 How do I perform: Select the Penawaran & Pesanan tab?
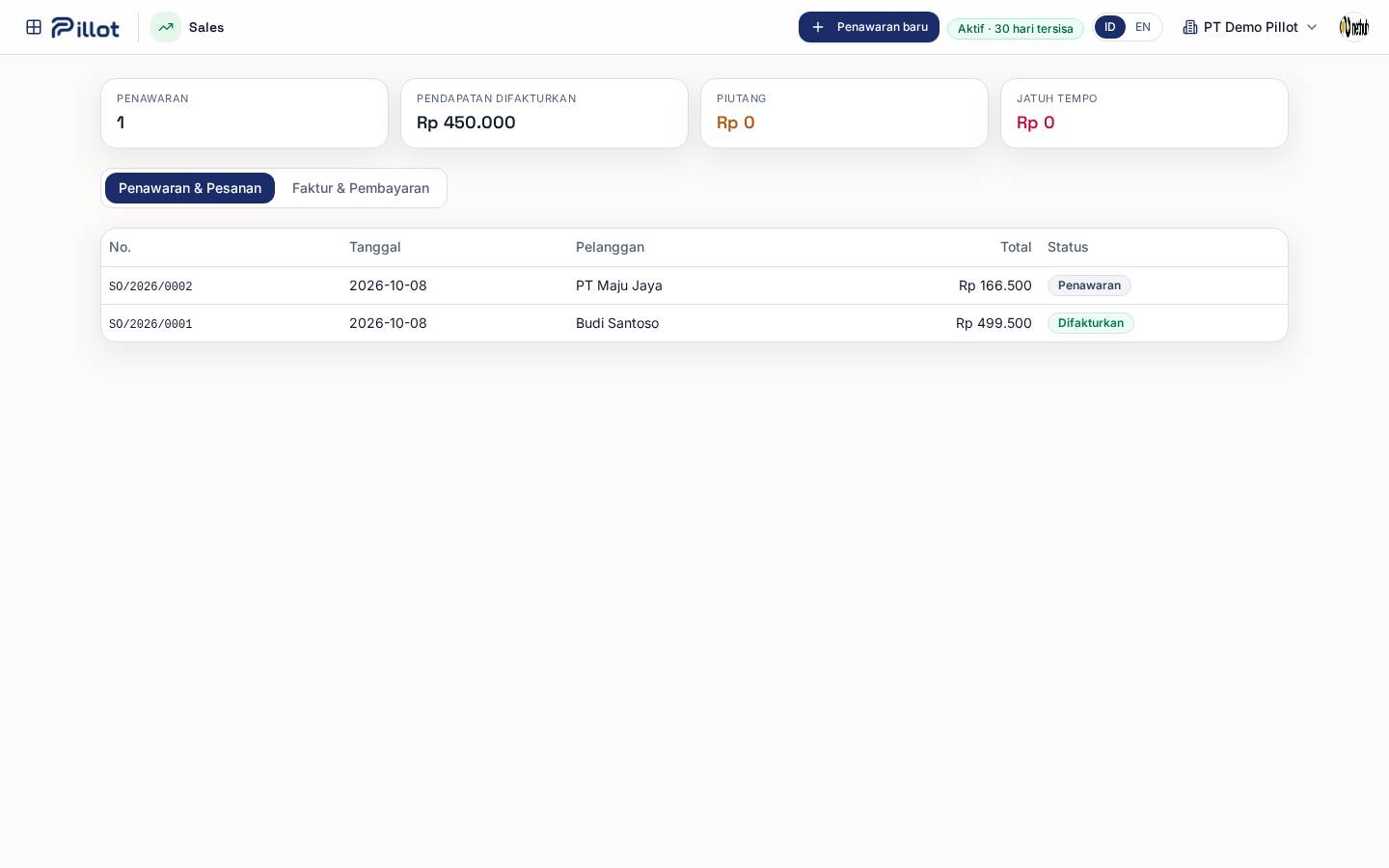[190, 188]
